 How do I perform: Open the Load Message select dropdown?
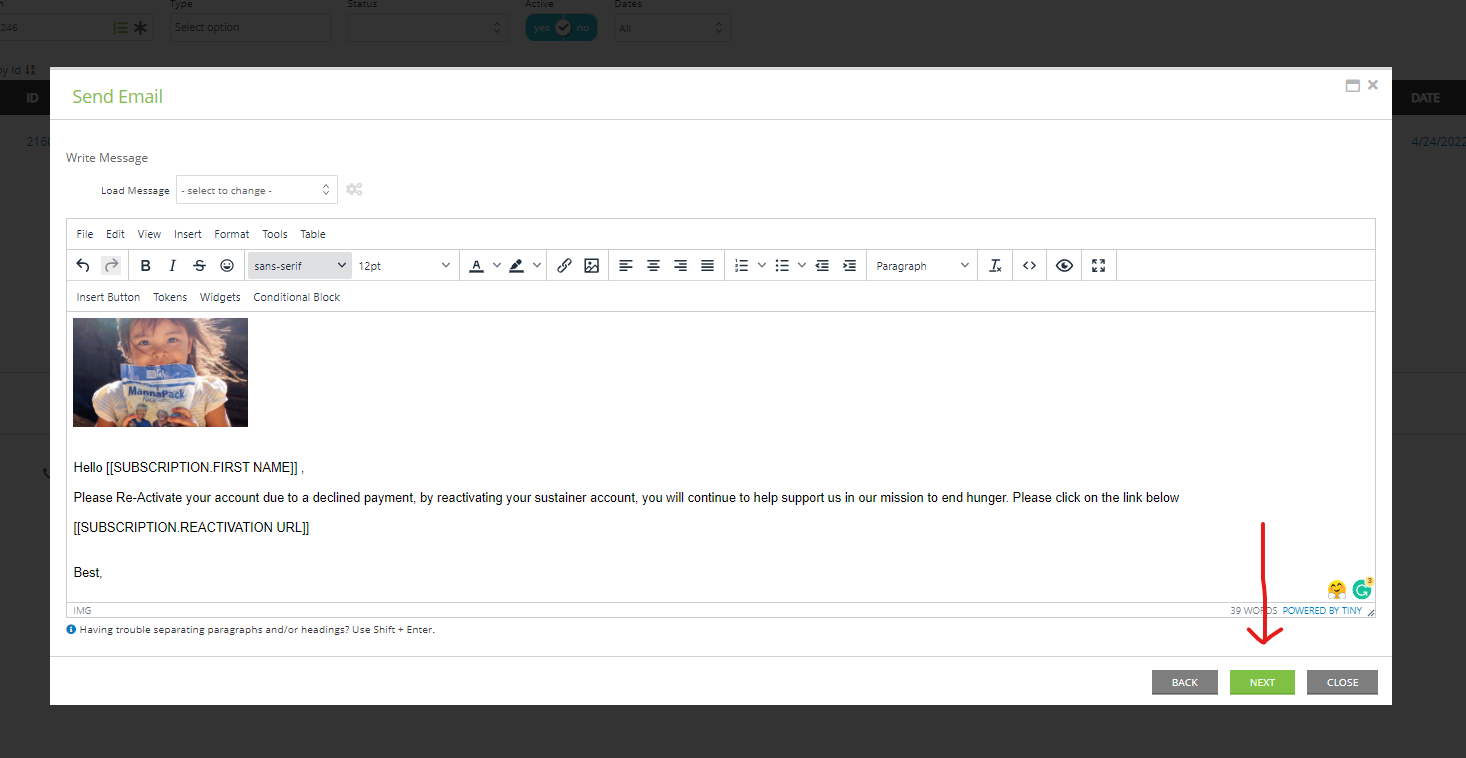pos(257,190)
